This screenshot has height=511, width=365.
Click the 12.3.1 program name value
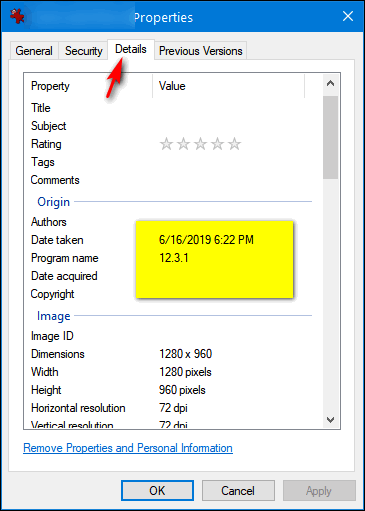[174, 258]
